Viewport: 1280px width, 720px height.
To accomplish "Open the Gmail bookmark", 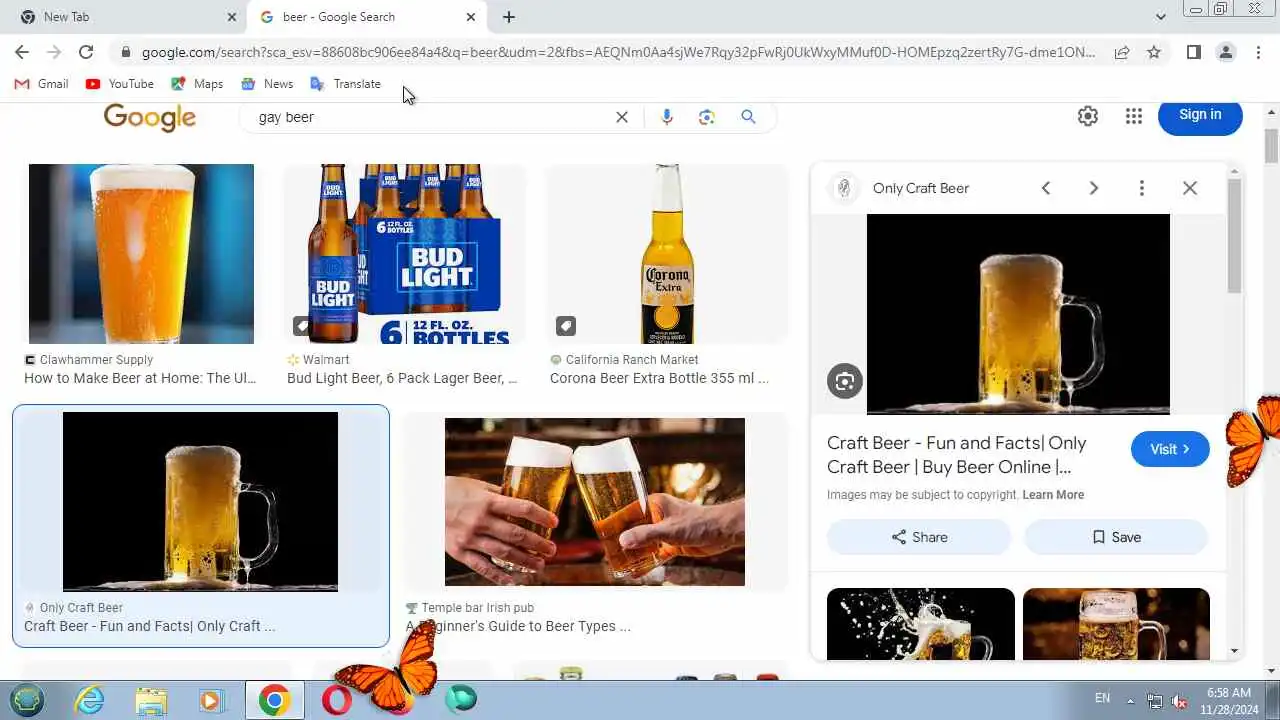I will click(x=42, y=84).
